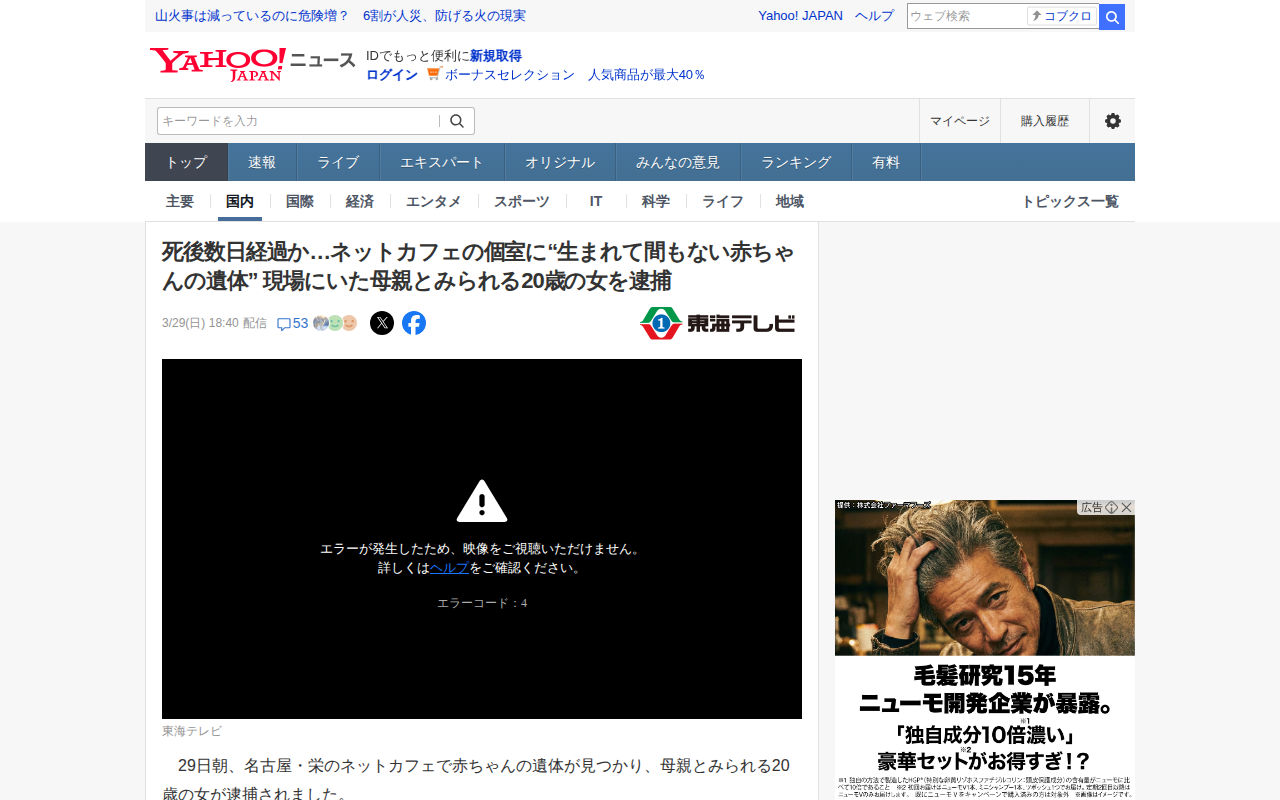
Task: Open the 国際 category tab
Action: (x=300, y=201)
